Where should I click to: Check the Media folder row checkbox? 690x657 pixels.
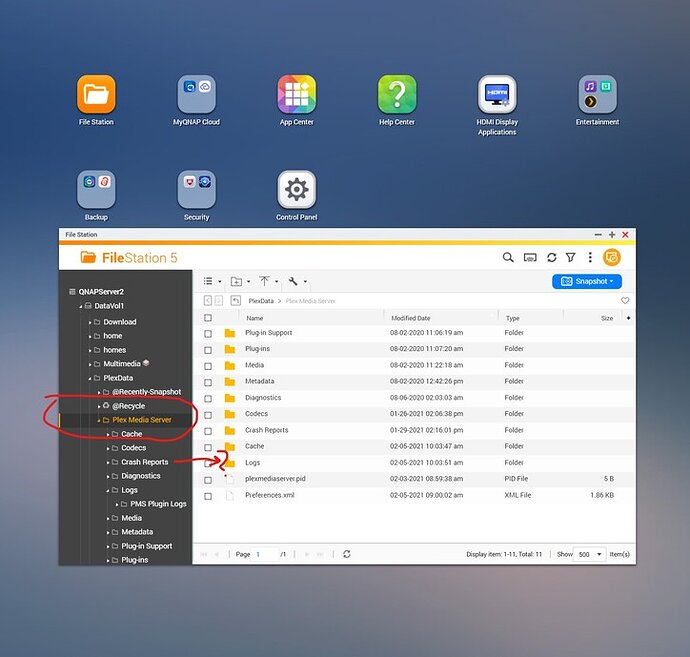click(x=208, y=366)
